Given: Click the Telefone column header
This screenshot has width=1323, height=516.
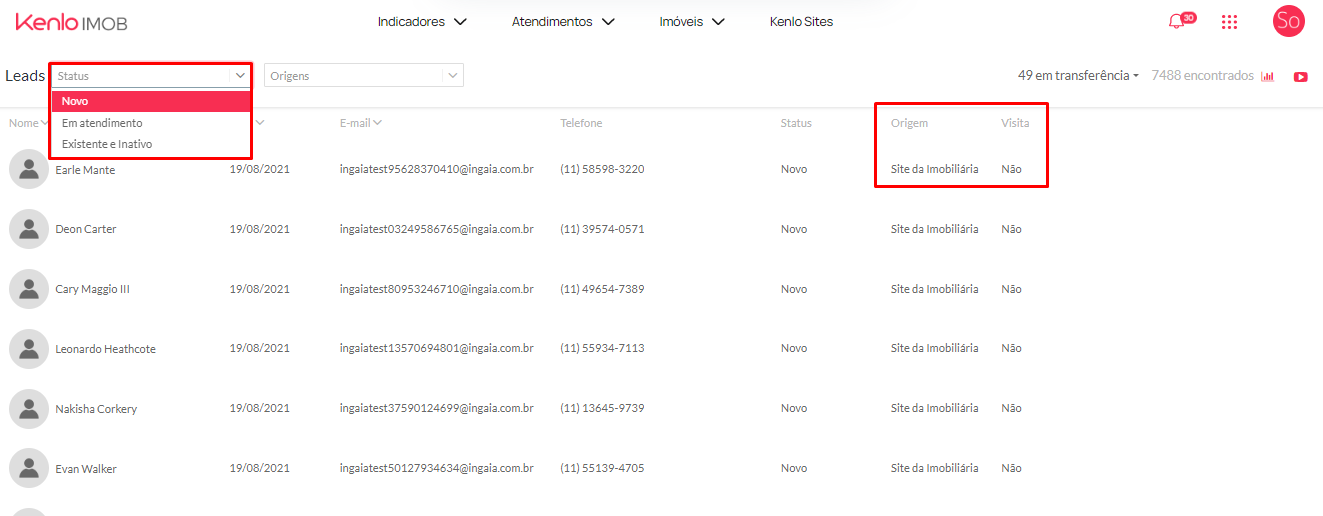Looking at the screenshot, I should [x=581, y=123].
